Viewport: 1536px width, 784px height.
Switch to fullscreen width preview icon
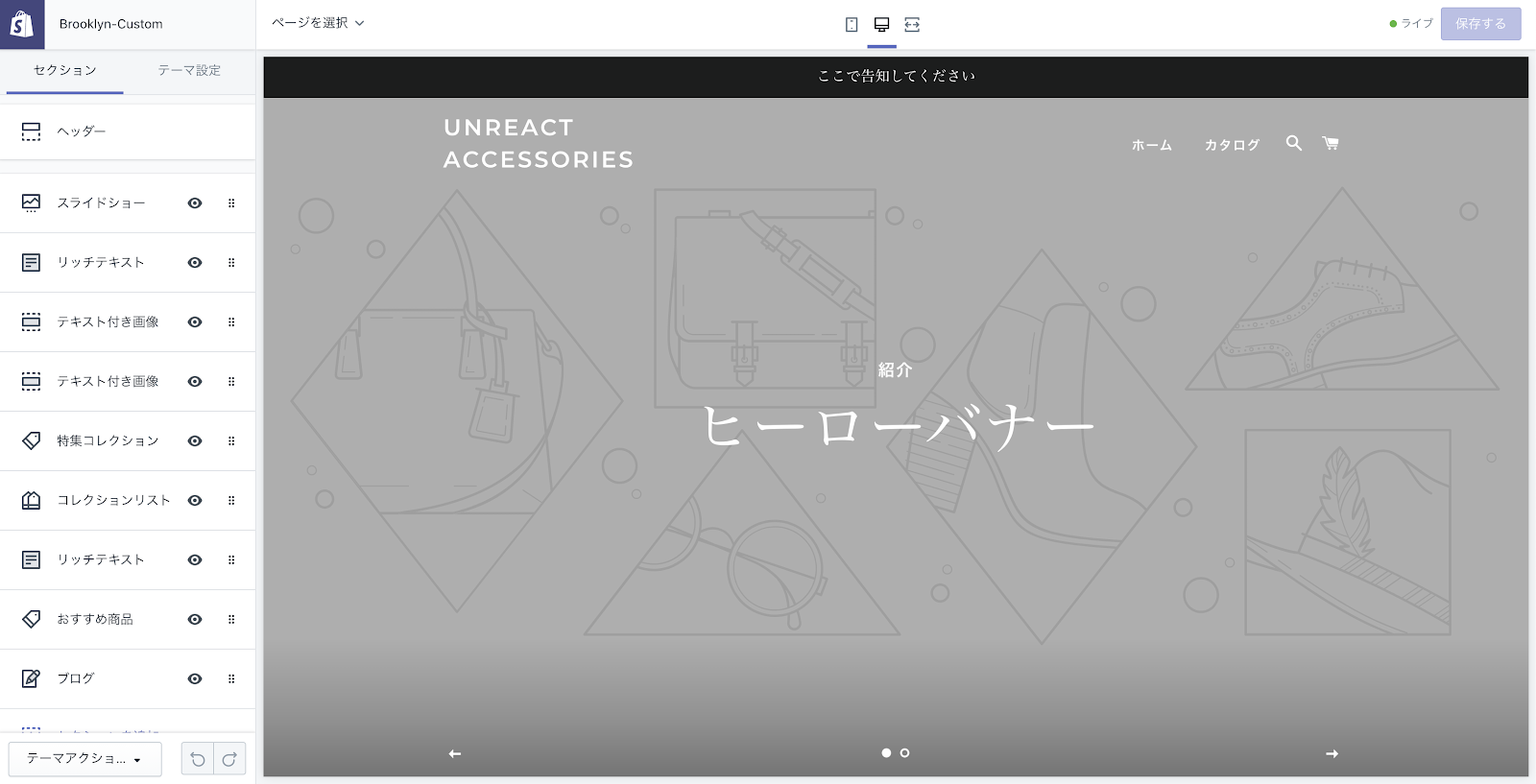pos(912,25)
